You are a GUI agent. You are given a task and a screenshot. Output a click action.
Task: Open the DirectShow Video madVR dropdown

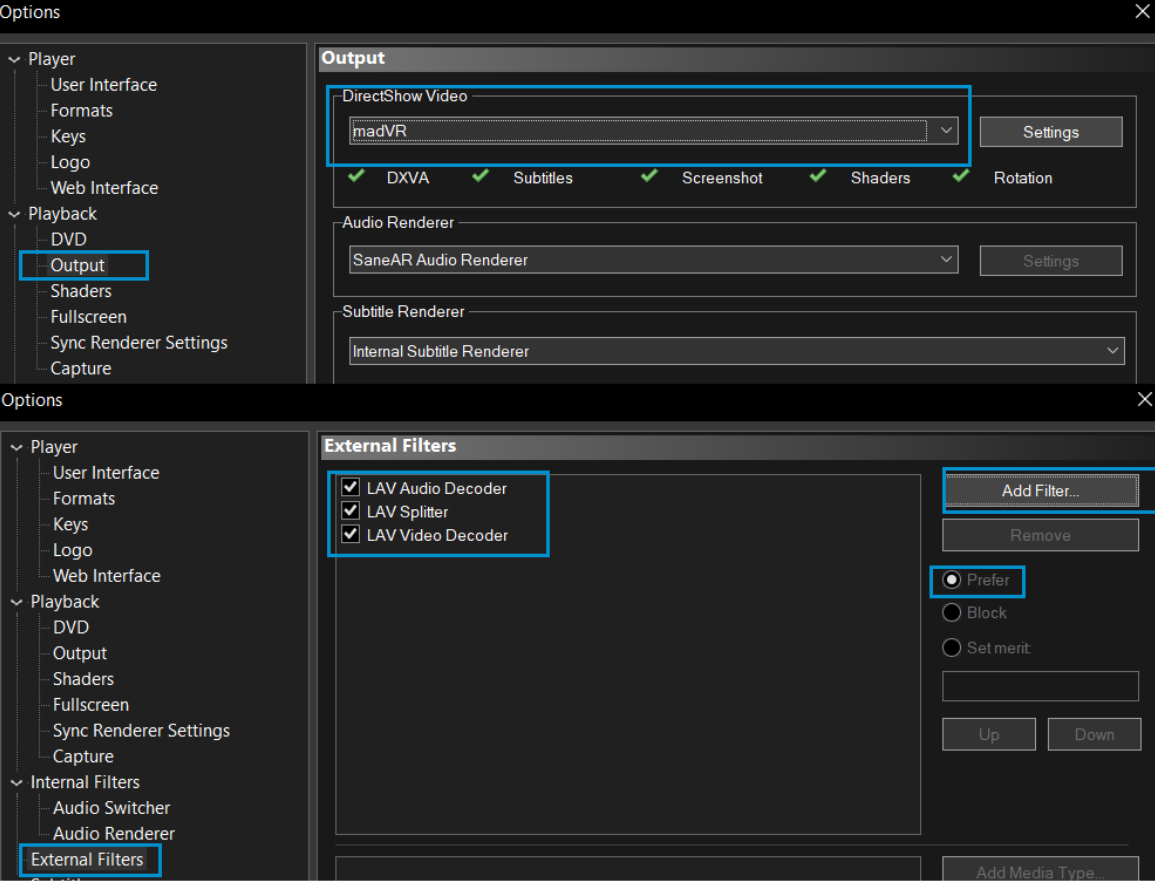coord(946,131)
